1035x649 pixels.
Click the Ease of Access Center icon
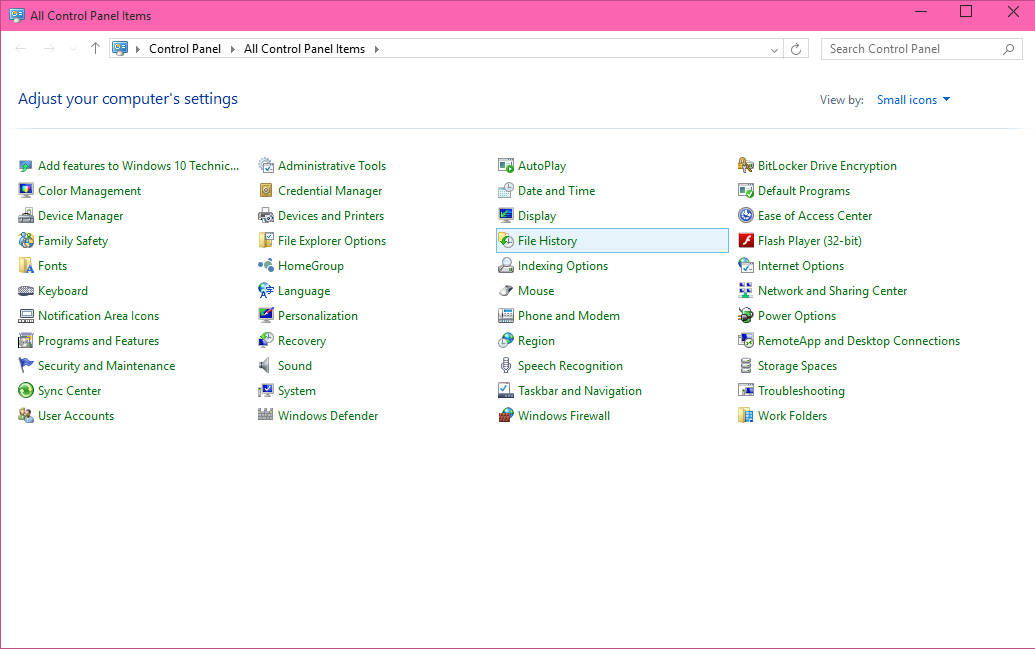(745, 216)
